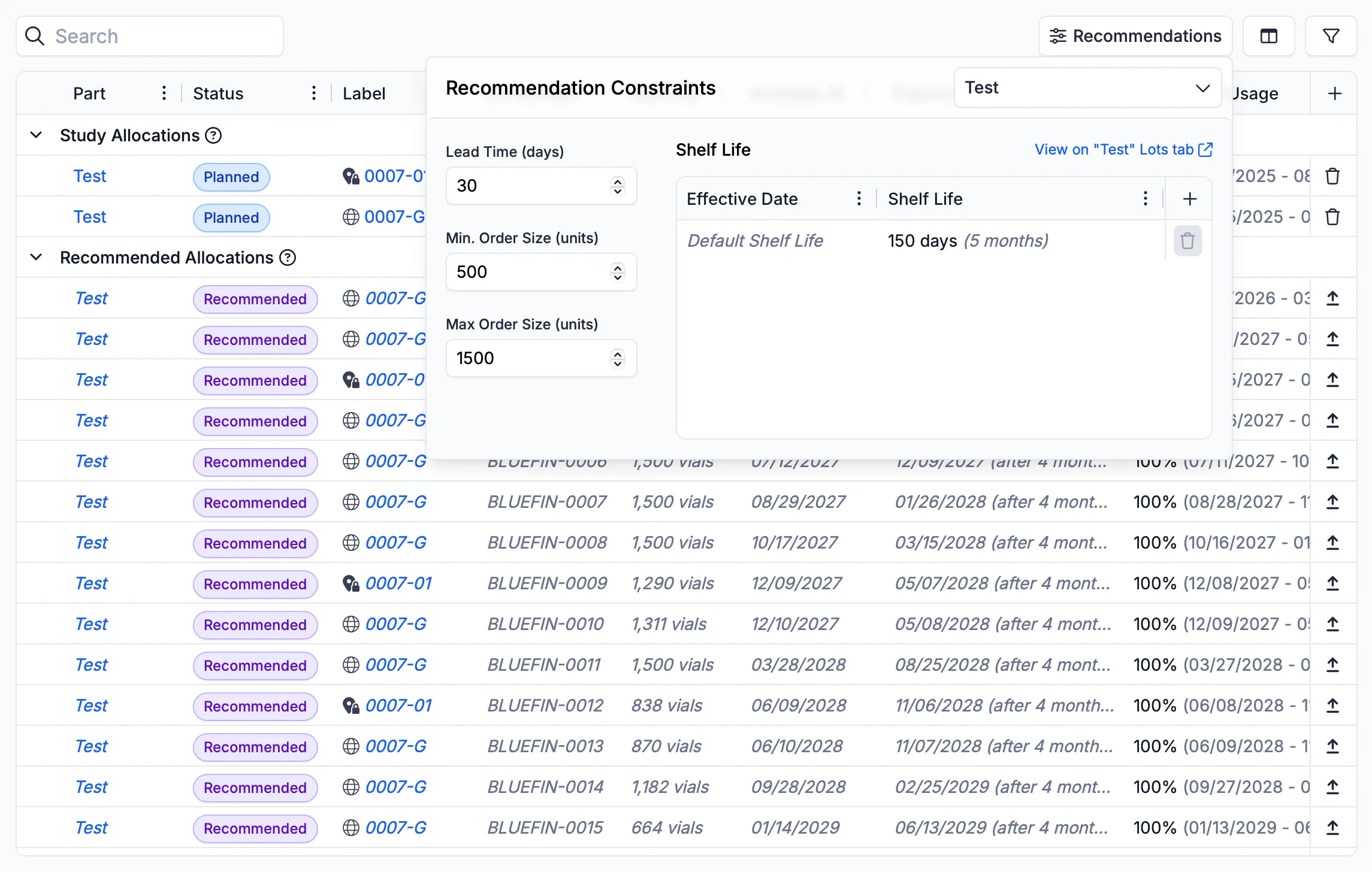Open Test part link in BLUEFIN-0007 row
Image resolution: width=1372 pixels, height=872 pixels.
tap(91, 502)
